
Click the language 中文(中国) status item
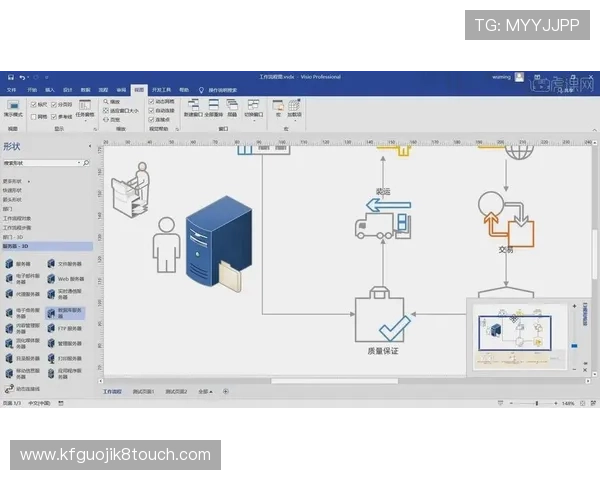[x=39, y=403]
